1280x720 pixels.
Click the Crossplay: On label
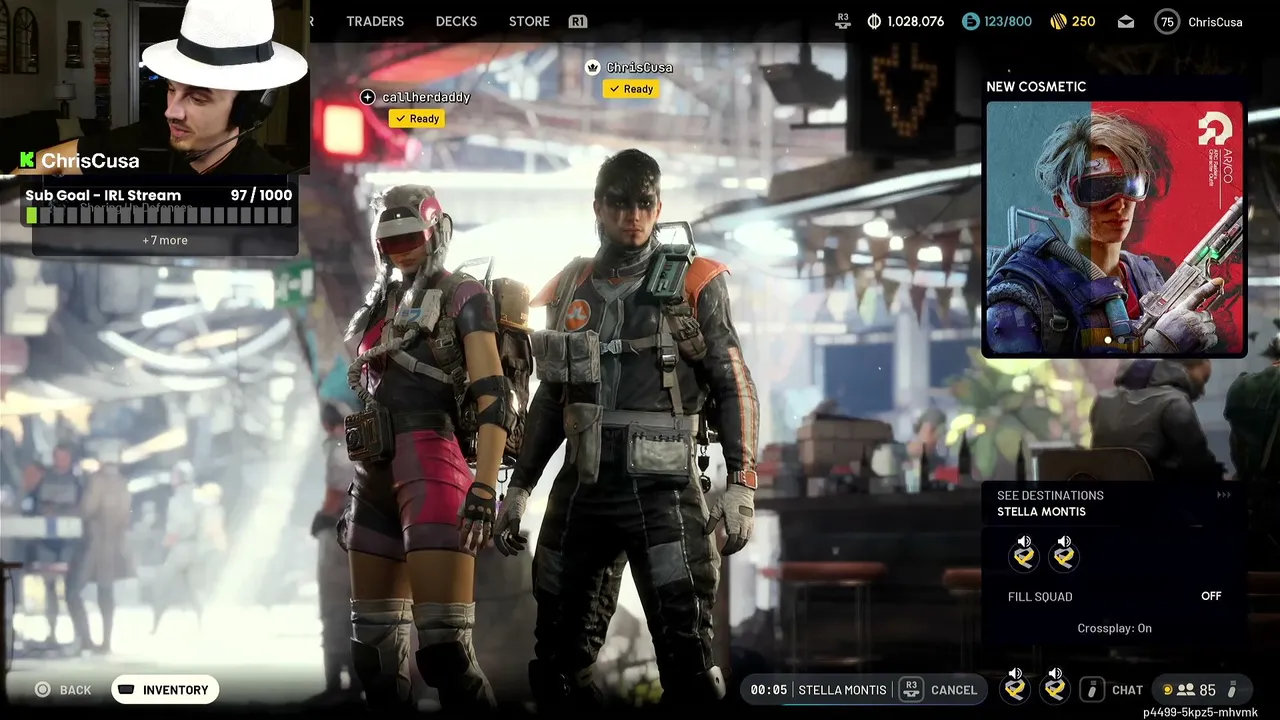point(1114,628)
